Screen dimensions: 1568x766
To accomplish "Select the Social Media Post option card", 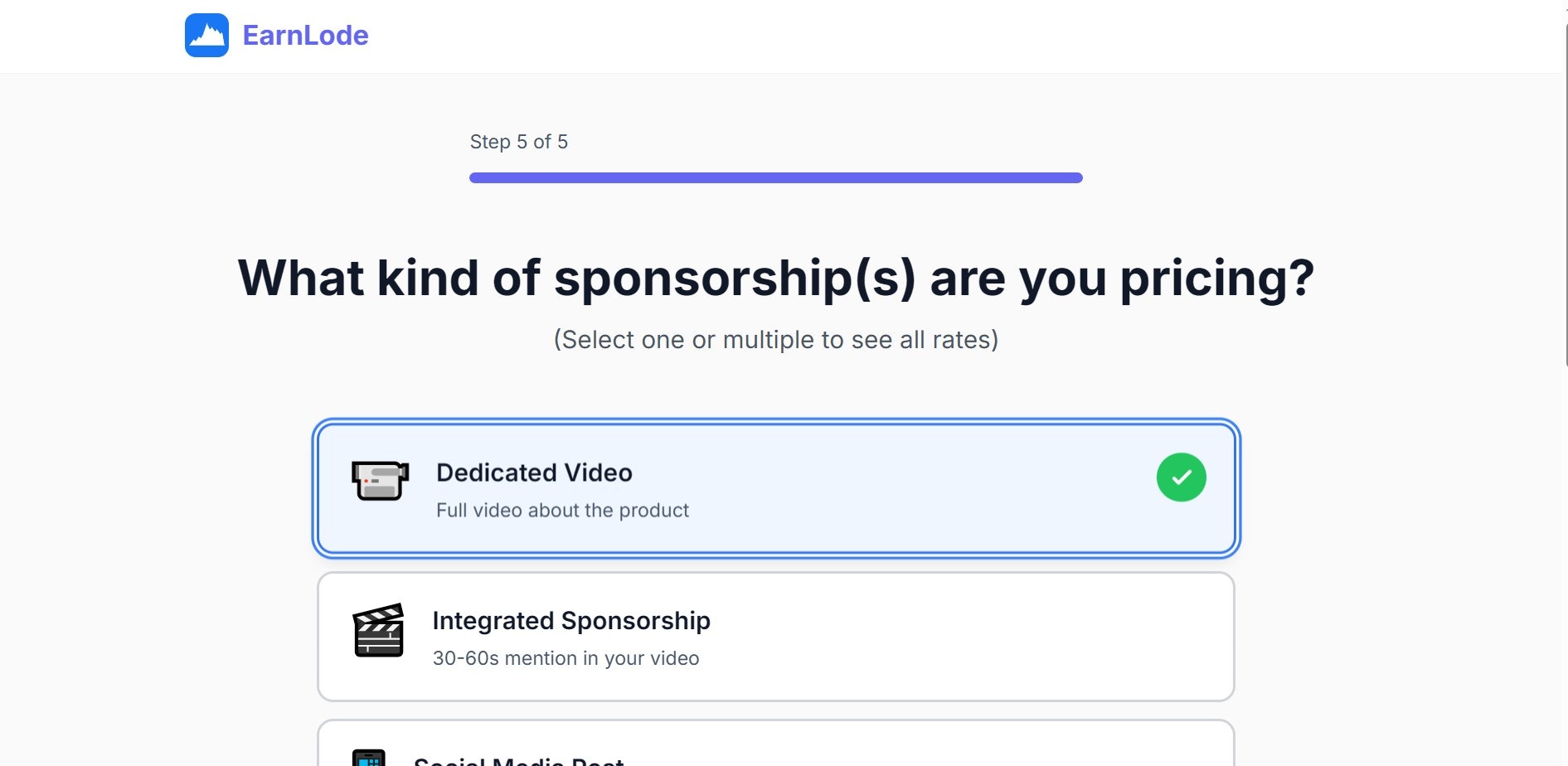I will click(x=776, y=743).
